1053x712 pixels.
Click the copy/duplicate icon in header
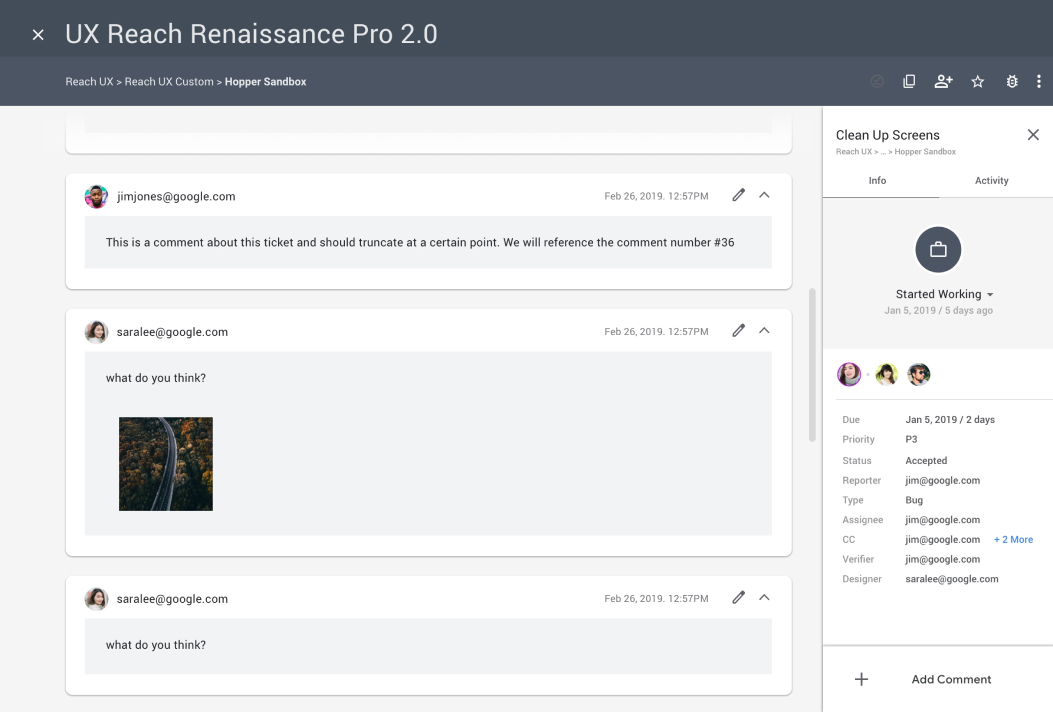click(x=909, y=82)
